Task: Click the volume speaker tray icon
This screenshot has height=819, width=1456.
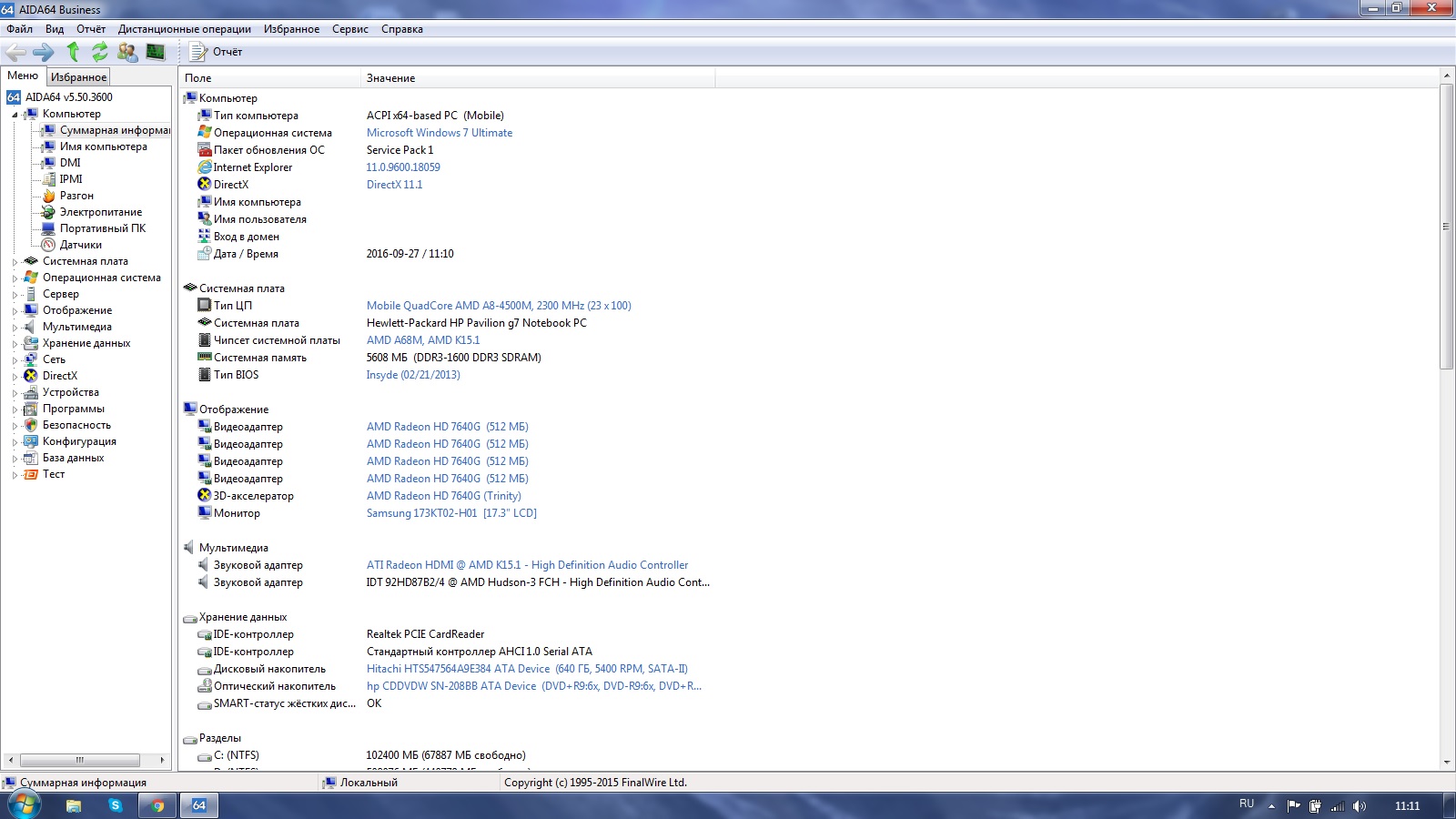Action: coord(1360,806)
